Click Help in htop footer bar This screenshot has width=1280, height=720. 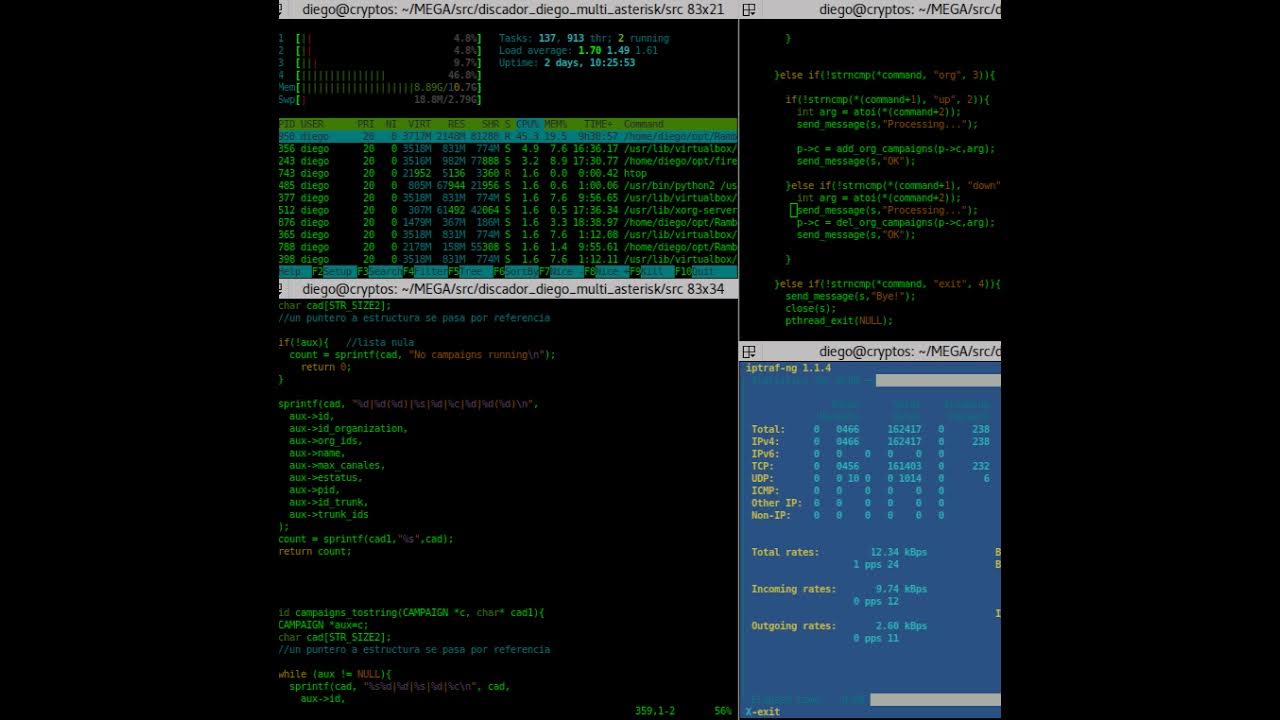294,271
